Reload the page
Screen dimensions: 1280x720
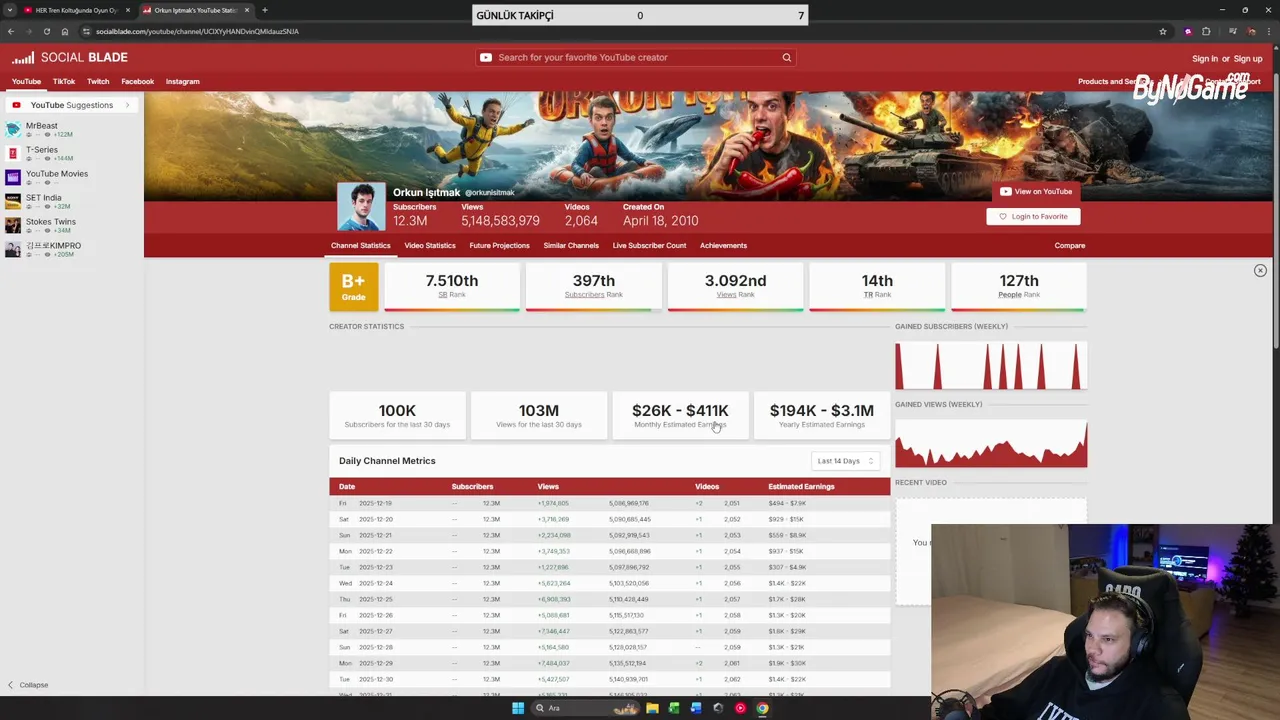[46, 31]
